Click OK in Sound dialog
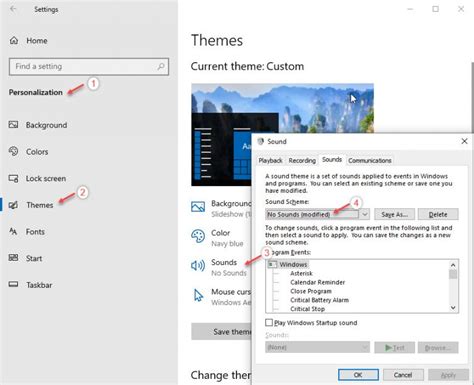474x385 pixels. (358, 375)
